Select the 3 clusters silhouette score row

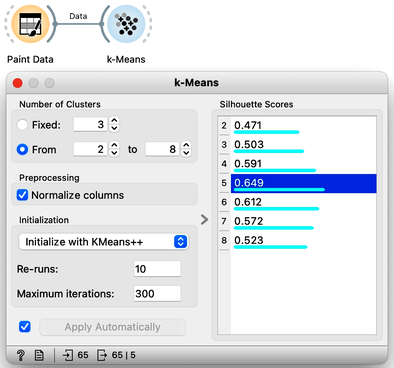(298, 145)
